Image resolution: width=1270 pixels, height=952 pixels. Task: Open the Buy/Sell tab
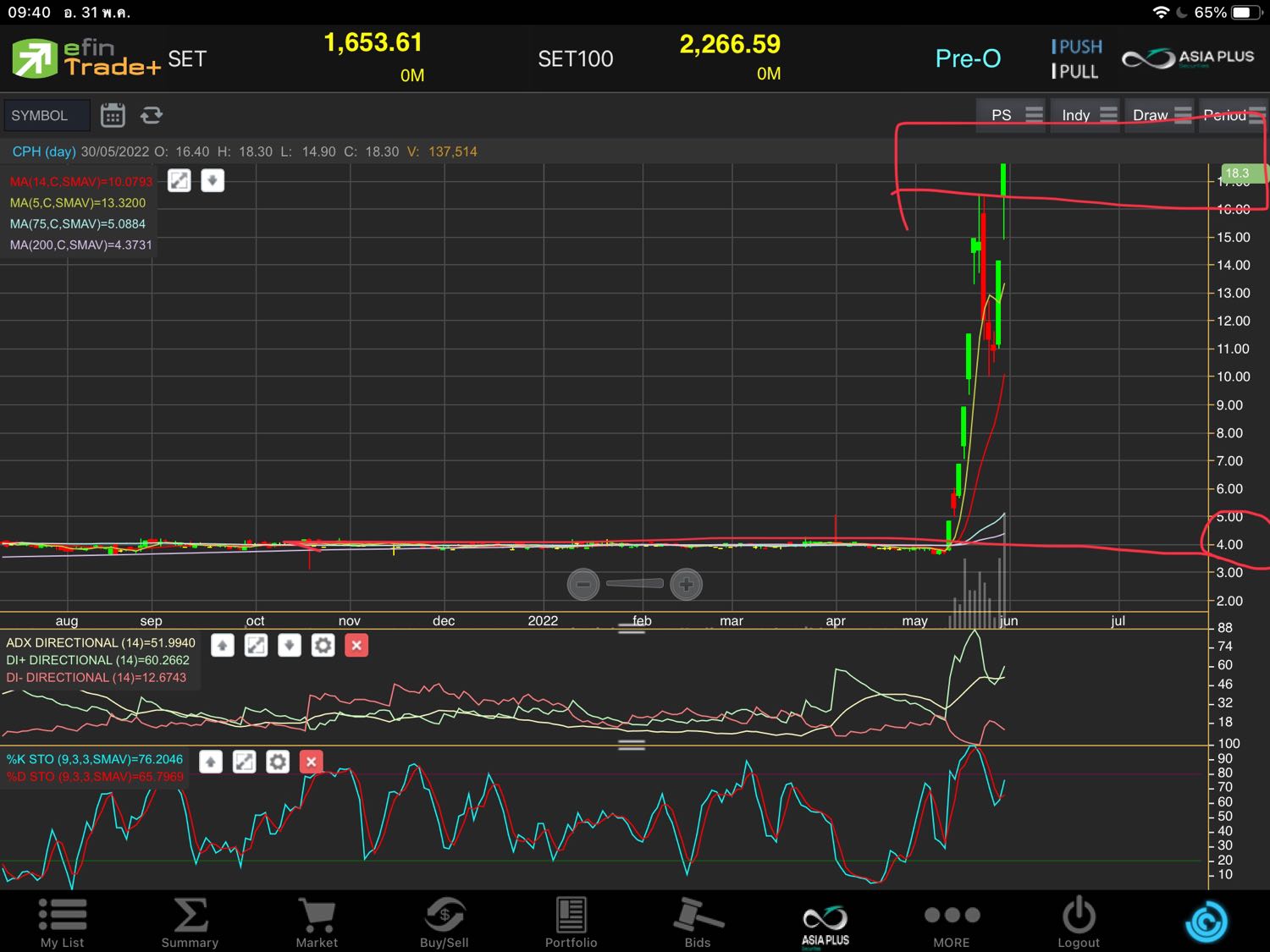coord(444,923)
